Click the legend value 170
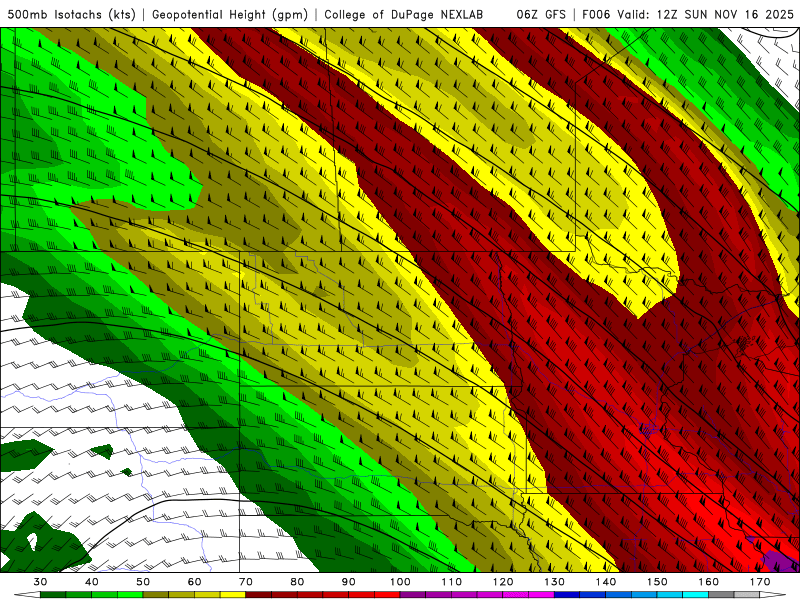800x600 pixels. [760, 582]
